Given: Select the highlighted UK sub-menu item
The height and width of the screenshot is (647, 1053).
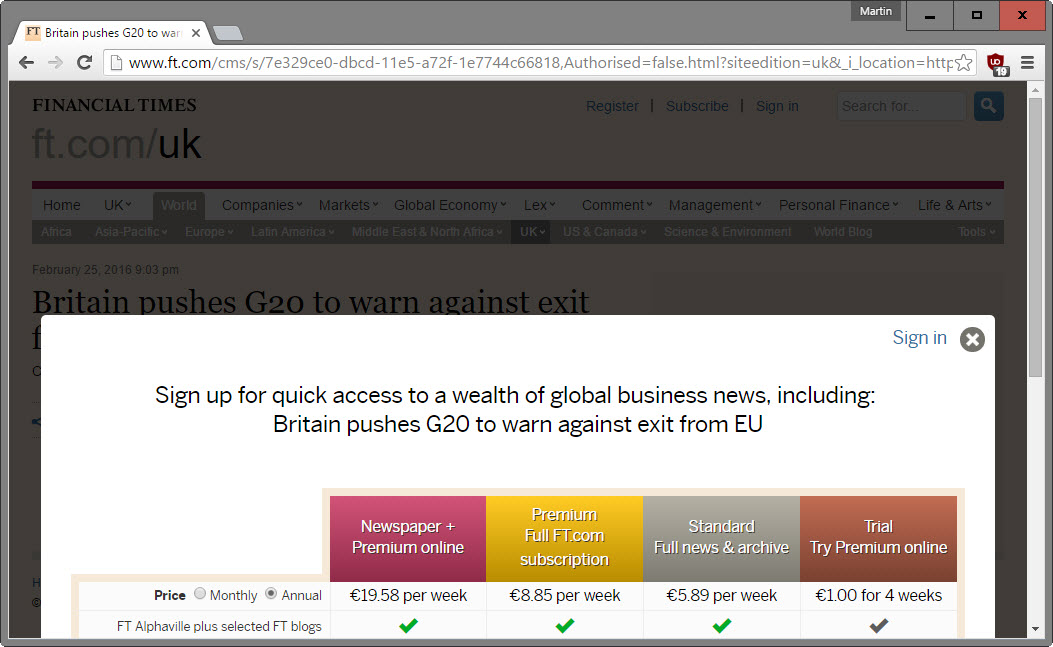Looking at the screenshot, I should click(x=531, y=232).
